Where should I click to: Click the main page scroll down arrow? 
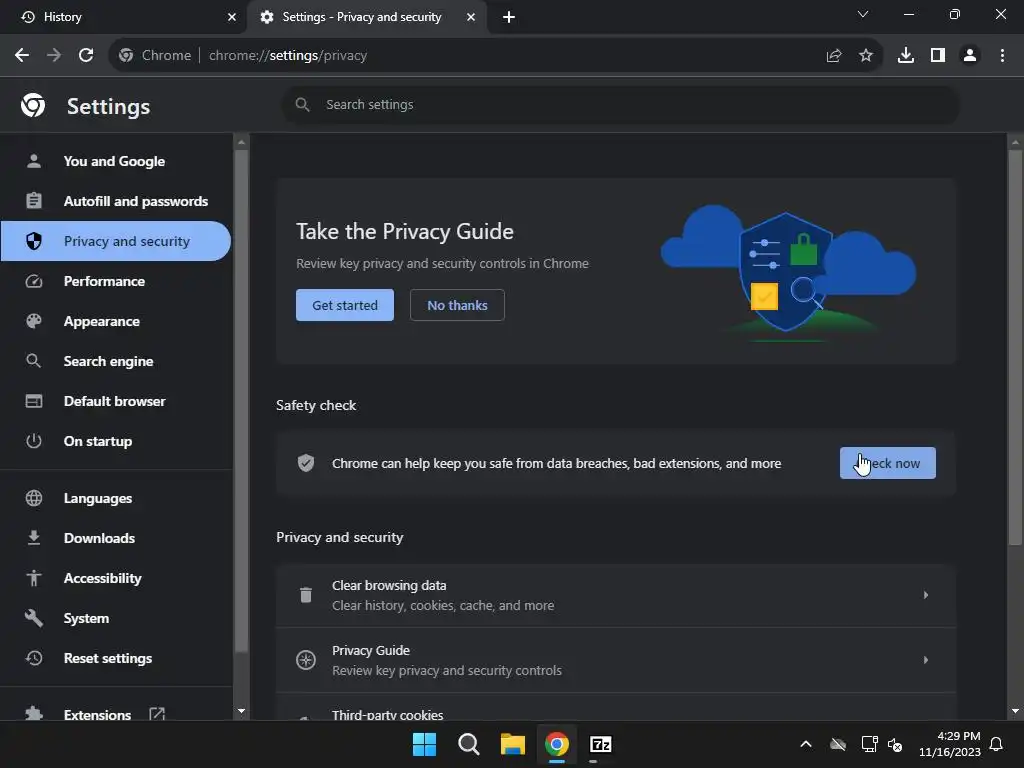pos(1015,711)
